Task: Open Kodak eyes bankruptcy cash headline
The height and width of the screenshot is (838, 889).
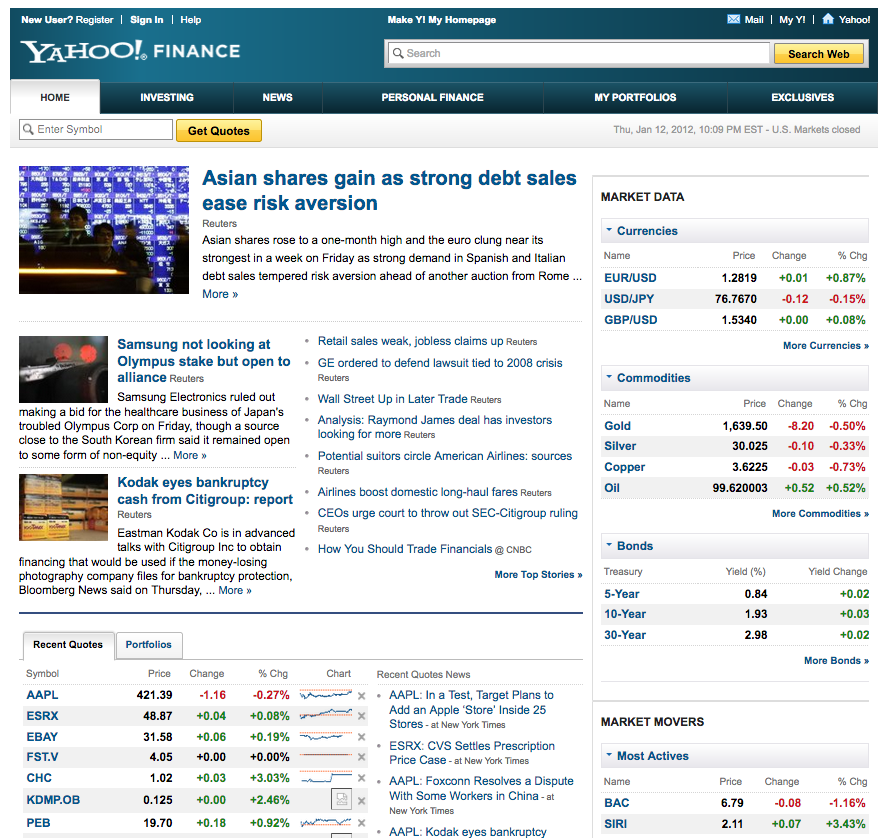Action: 205,490
